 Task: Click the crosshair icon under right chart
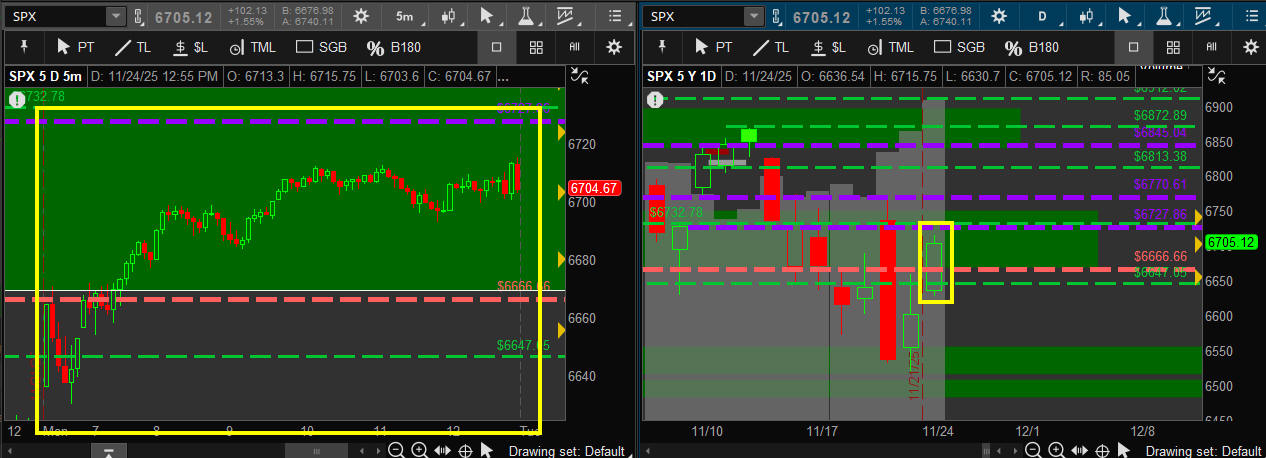[1102, 450]
